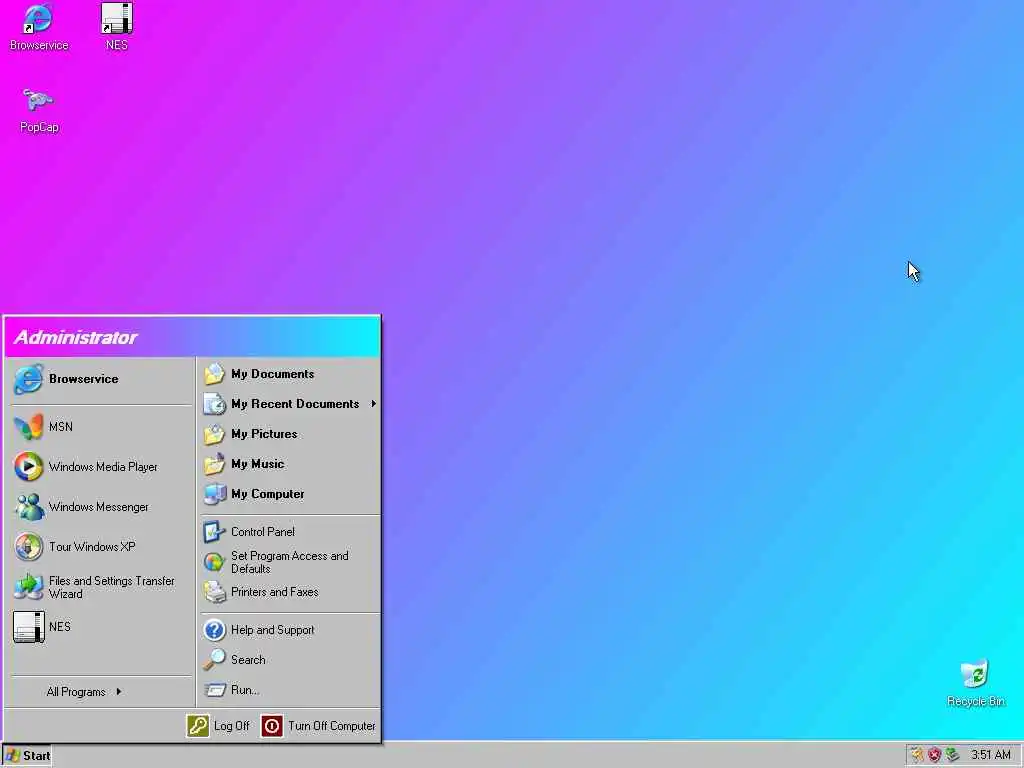The width and height of the screenshot is (1024, 768).
Task: Open the Browservice desktop shortcut icon
Action: (38, 18)
